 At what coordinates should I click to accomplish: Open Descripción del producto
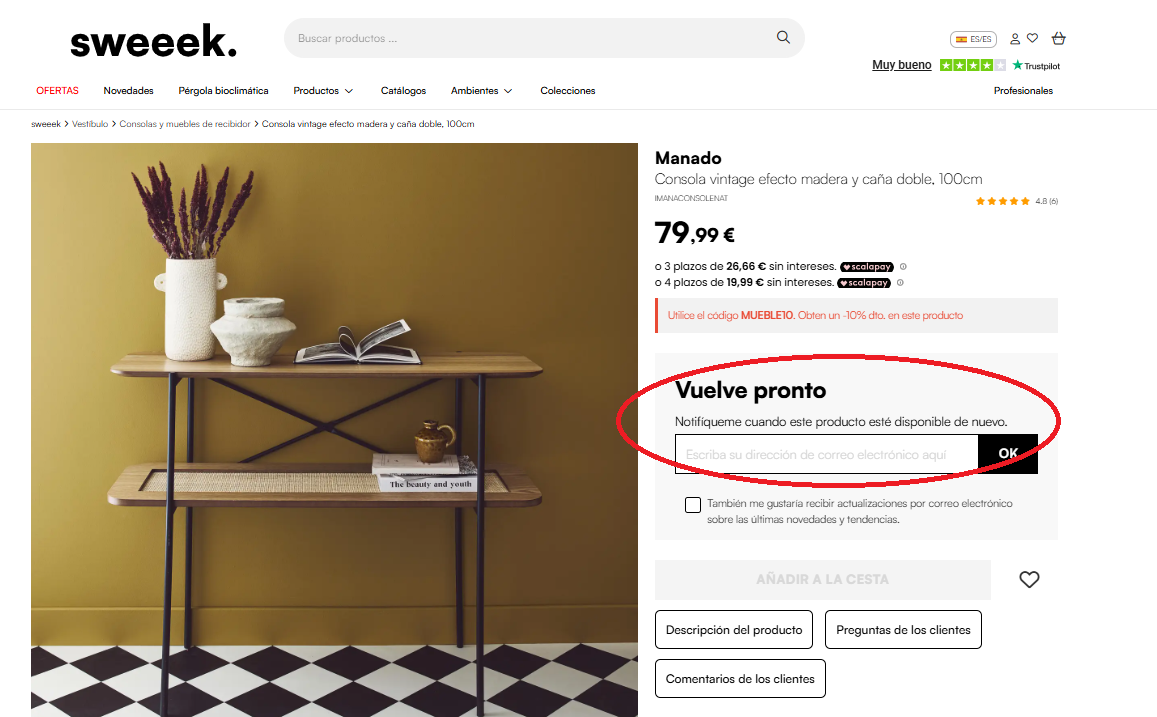click(733, 630)
